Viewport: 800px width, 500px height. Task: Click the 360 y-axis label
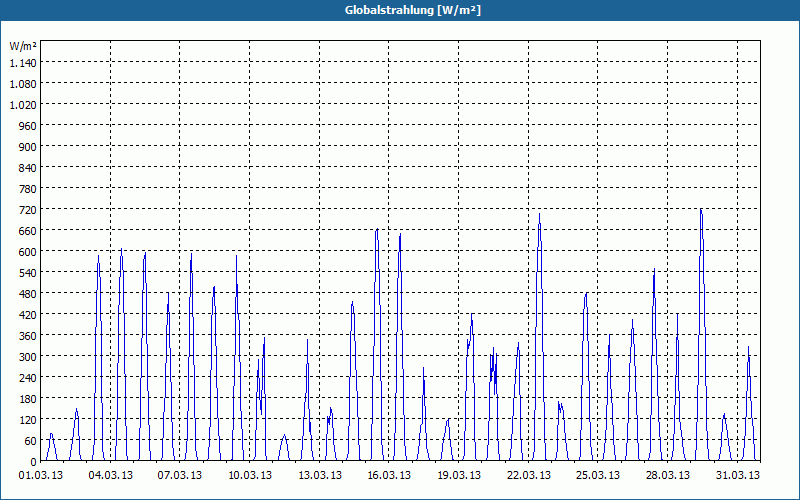(28, 335)
